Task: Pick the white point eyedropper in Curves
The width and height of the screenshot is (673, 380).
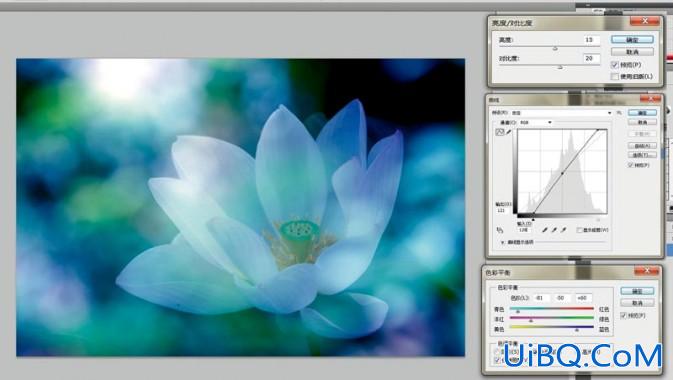Action: [564, 230]
